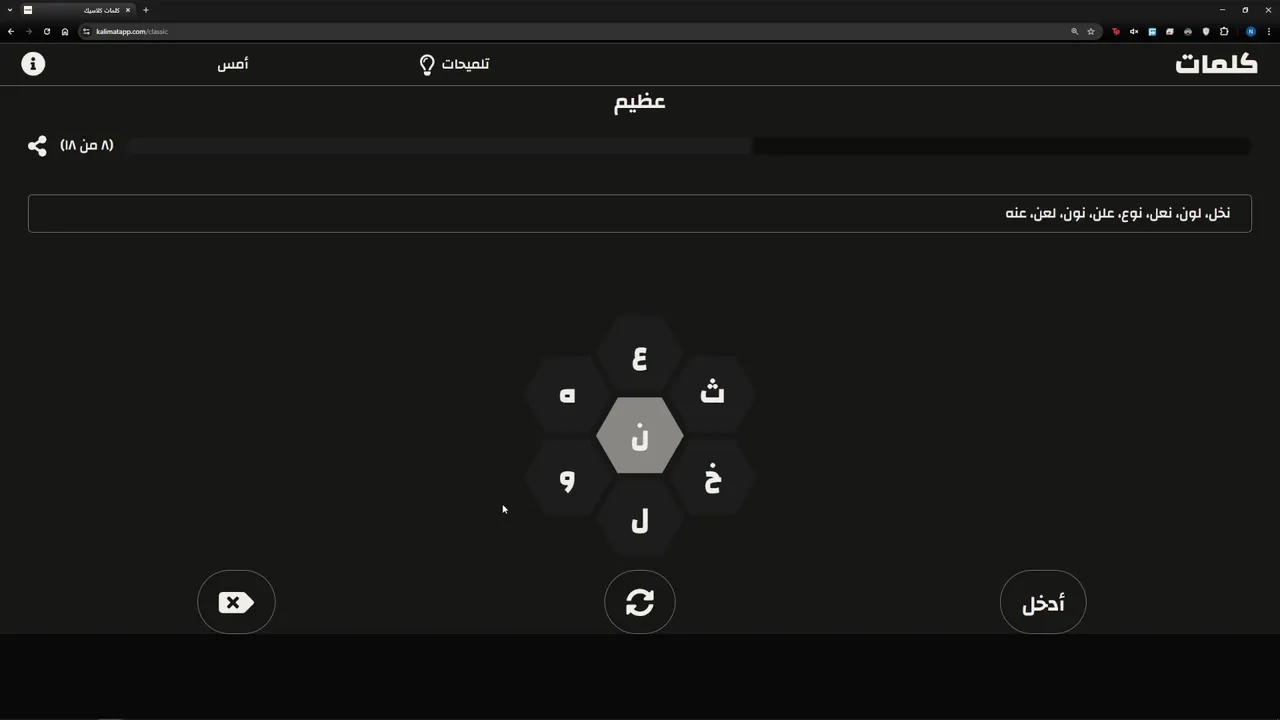
Task: Open the Chrome three-dots menu
Action: 1268,31
